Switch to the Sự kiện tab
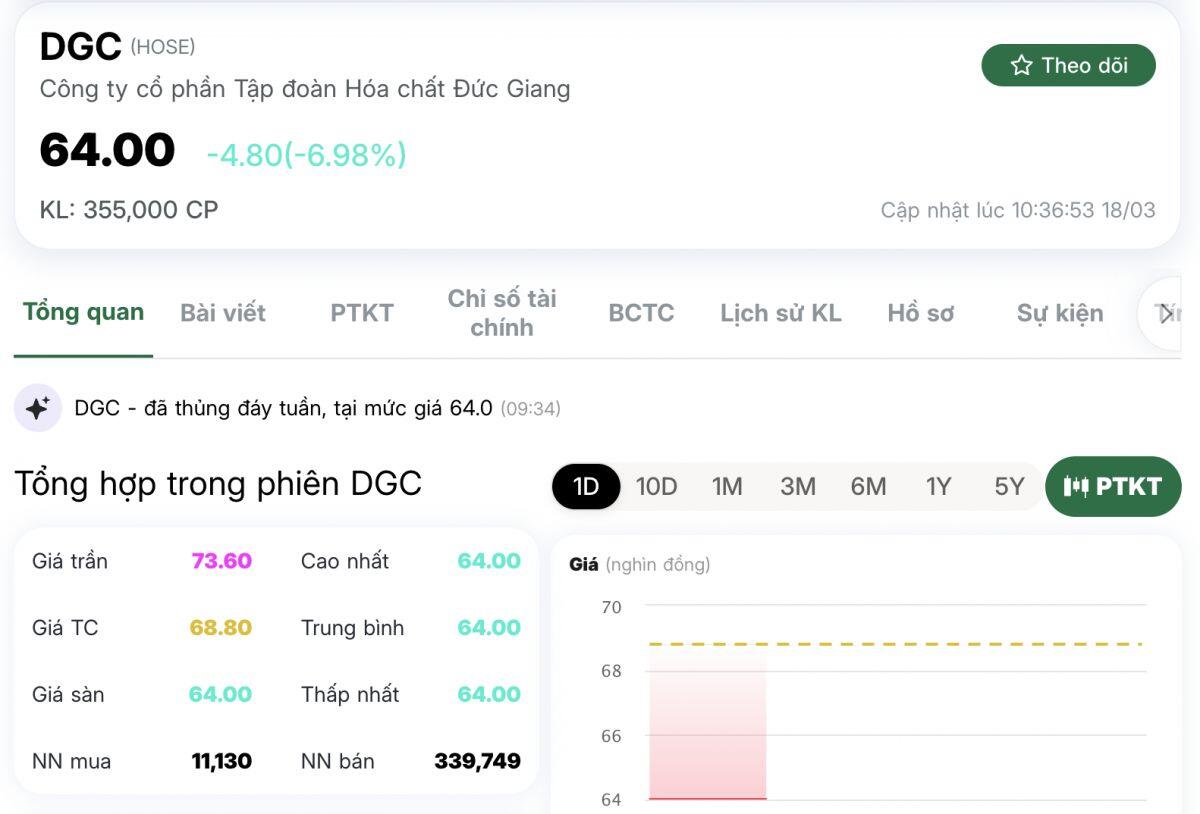Image resolution: width=1200 pixels, height=814 pixels. pos(1060,313)
